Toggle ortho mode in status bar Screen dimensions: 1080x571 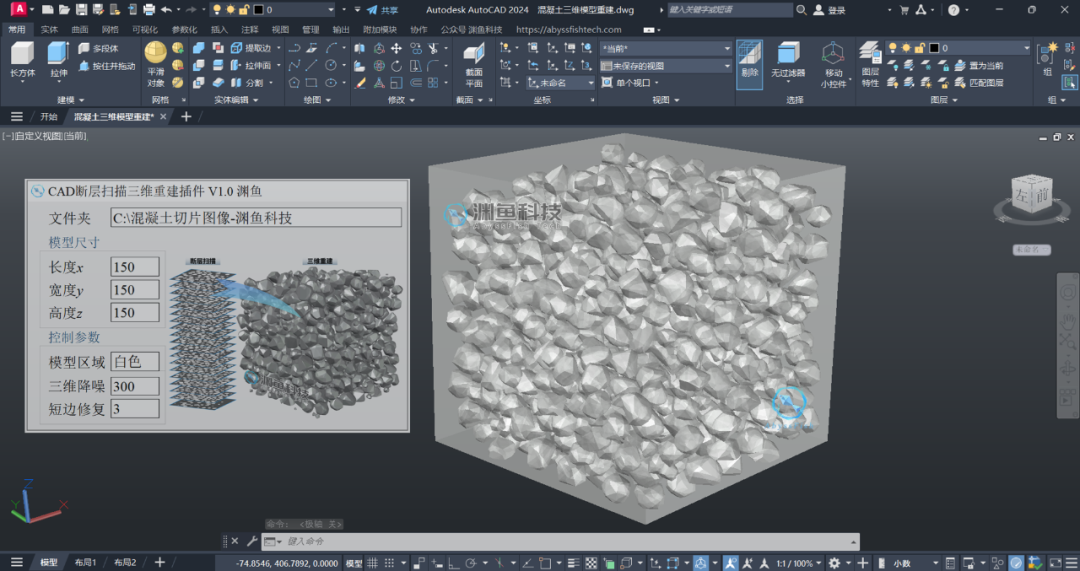(453, 563)
